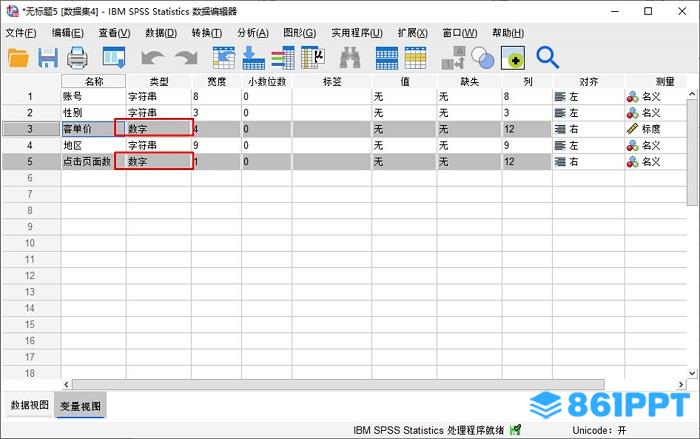
Task: Click left-align icon in 性别 row
Action: [x=560, y=113]
